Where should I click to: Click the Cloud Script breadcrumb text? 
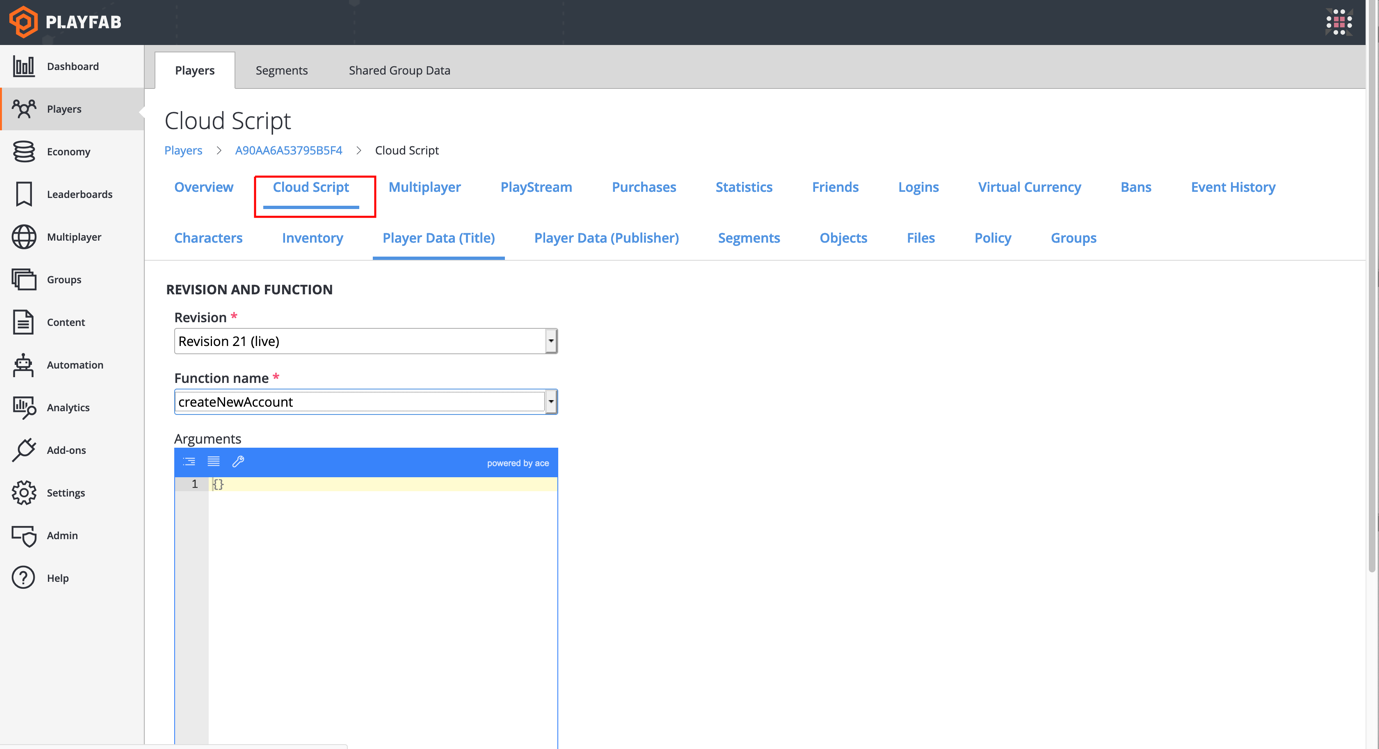pos(407,151)
